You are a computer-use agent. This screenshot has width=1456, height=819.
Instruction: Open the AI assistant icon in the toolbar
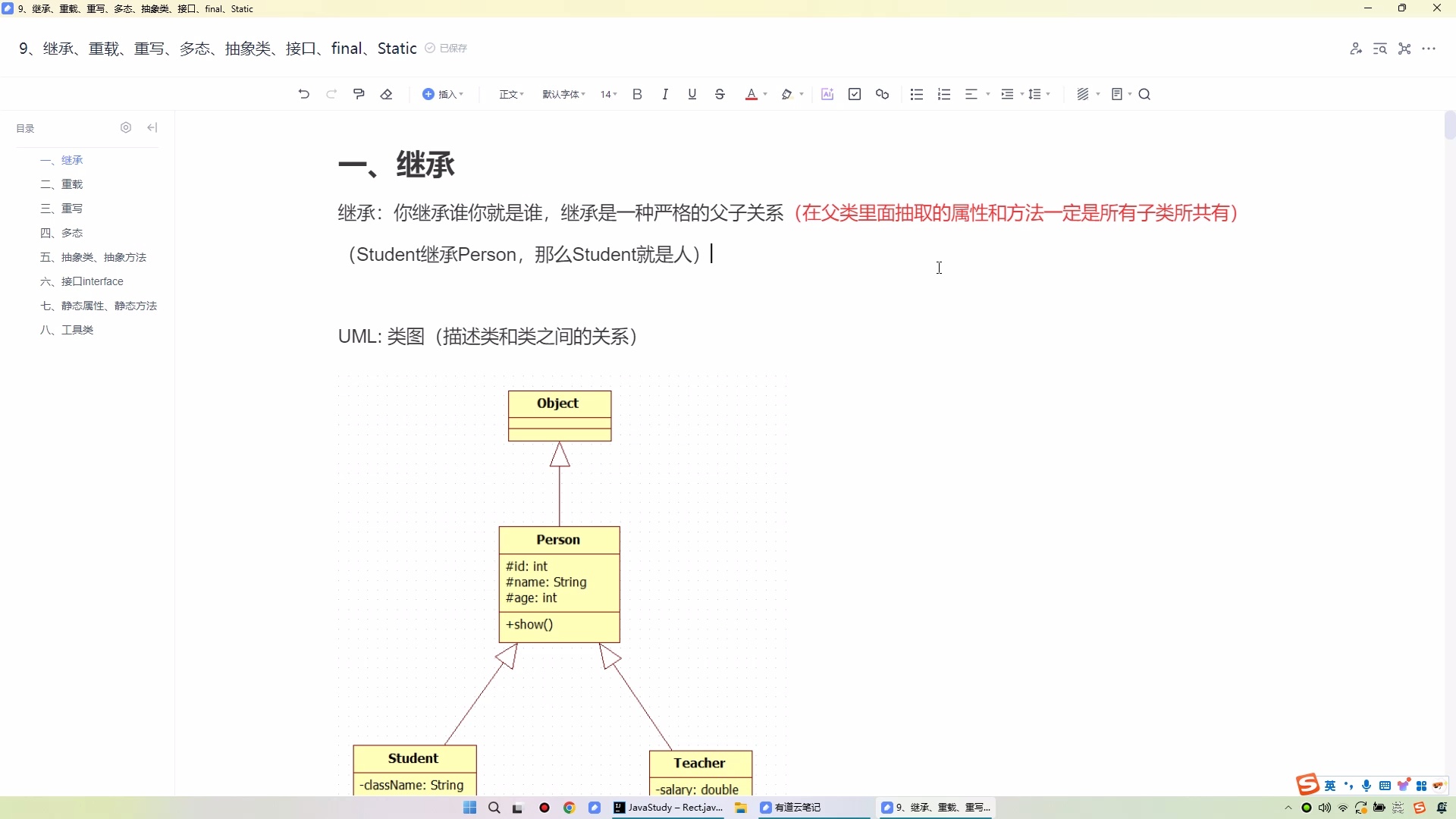pos(827,93)
